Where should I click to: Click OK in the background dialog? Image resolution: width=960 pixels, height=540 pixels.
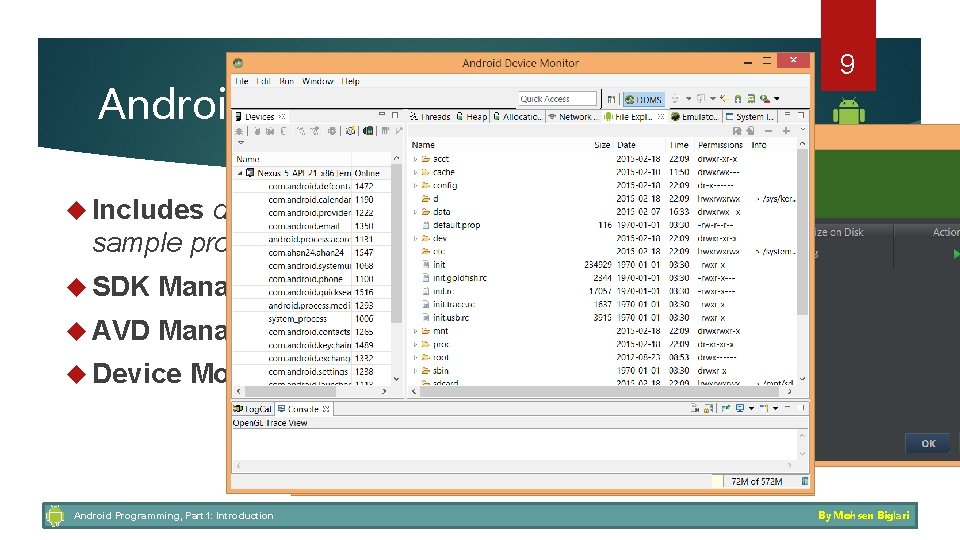[928, 443]
